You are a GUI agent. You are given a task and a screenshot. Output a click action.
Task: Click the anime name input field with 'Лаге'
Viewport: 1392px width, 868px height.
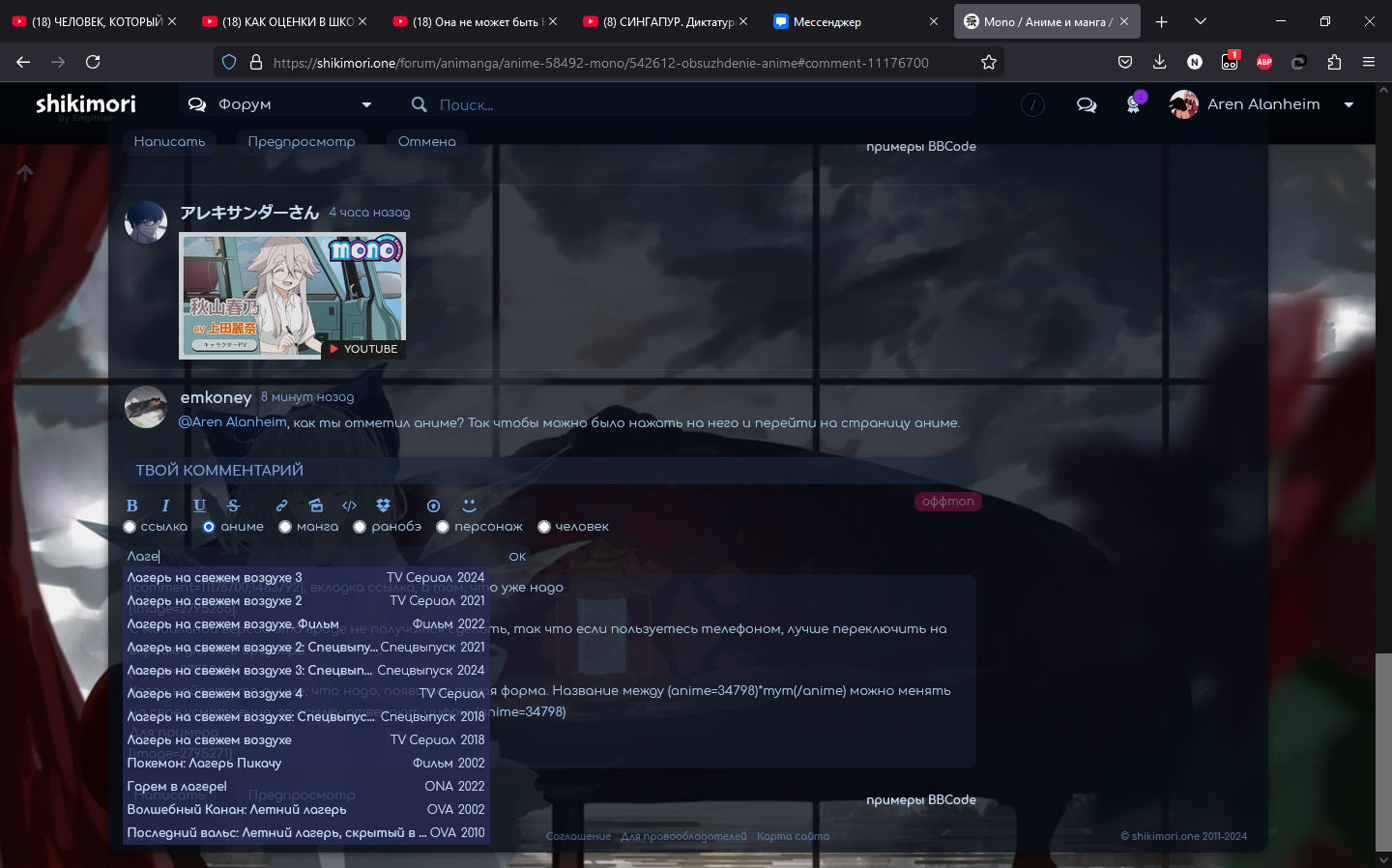(x=311, y=557)
